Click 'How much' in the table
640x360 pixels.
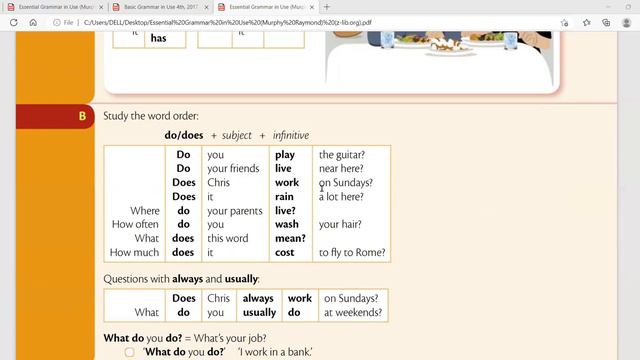(134, 252)
